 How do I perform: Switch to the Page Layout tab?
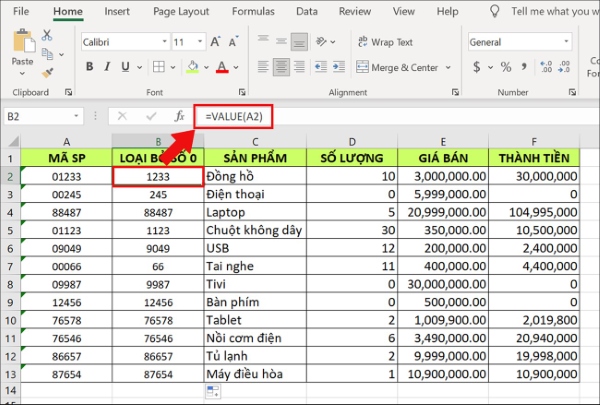point(181,11)
